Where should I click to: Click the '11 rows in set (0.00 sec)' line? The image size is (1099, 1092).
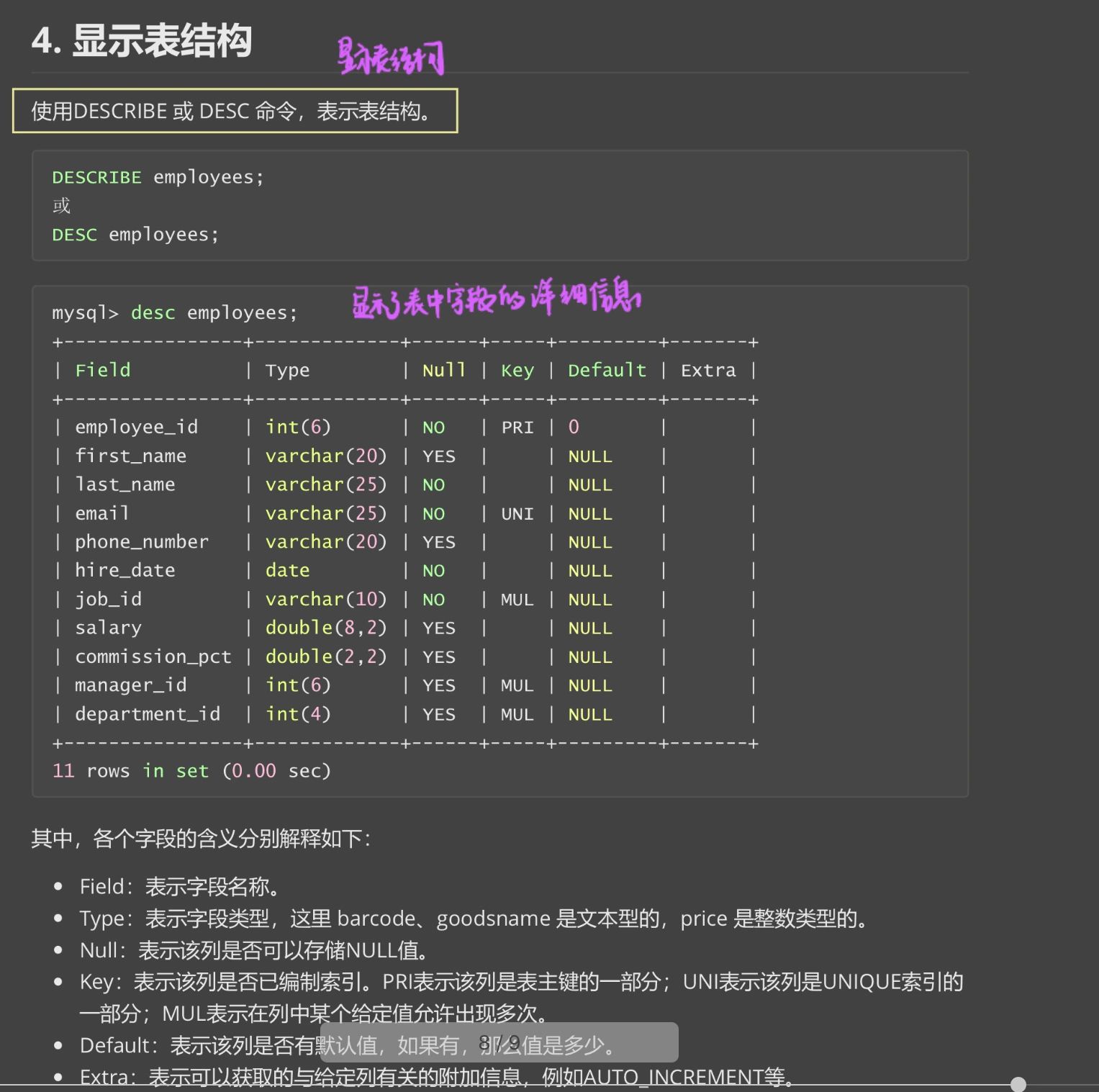(x=191, y=771)
